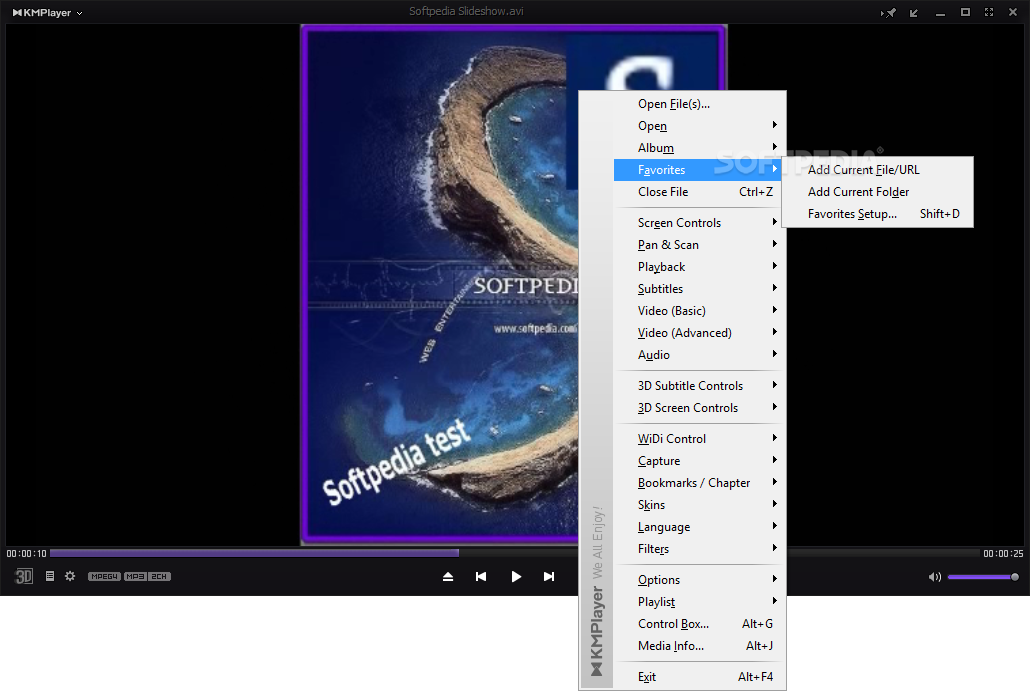Click the playback seek bar
Viewport: 1030px width, 691px height.
(514, 553)
